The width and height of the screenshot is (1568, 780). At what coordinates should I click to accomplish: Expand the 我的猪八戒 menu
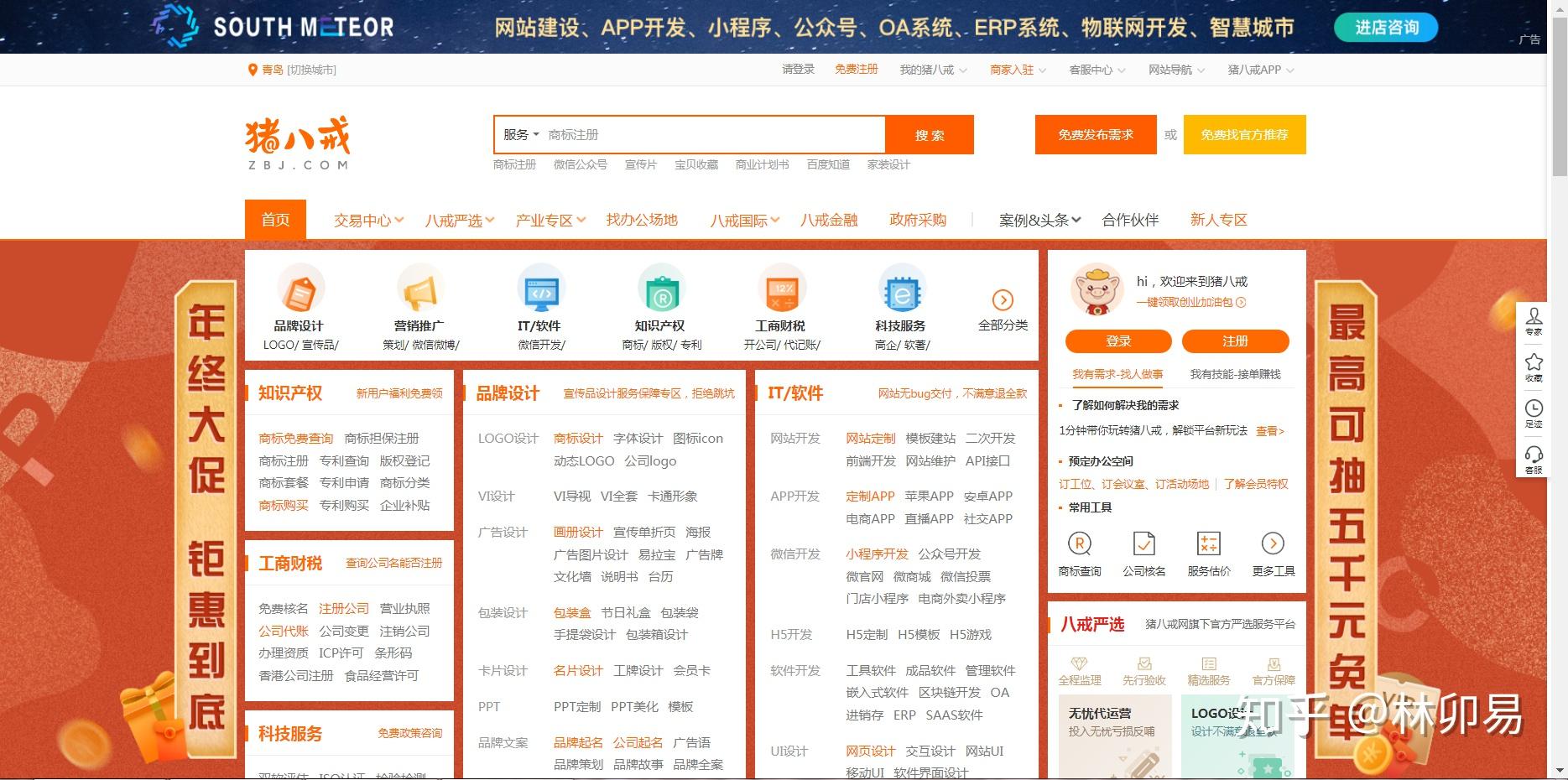click(x=933, y=70)
